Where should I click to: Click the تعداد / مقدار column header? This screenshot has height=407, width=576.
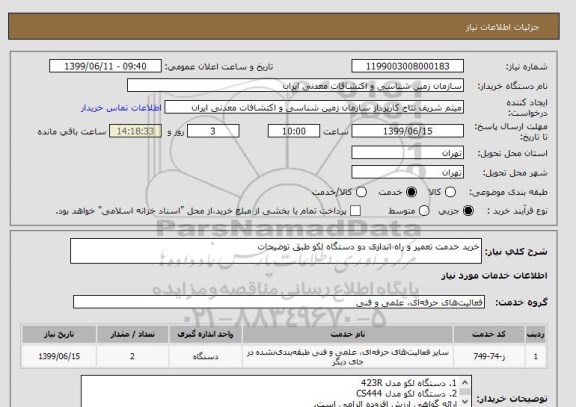point(133,335)
